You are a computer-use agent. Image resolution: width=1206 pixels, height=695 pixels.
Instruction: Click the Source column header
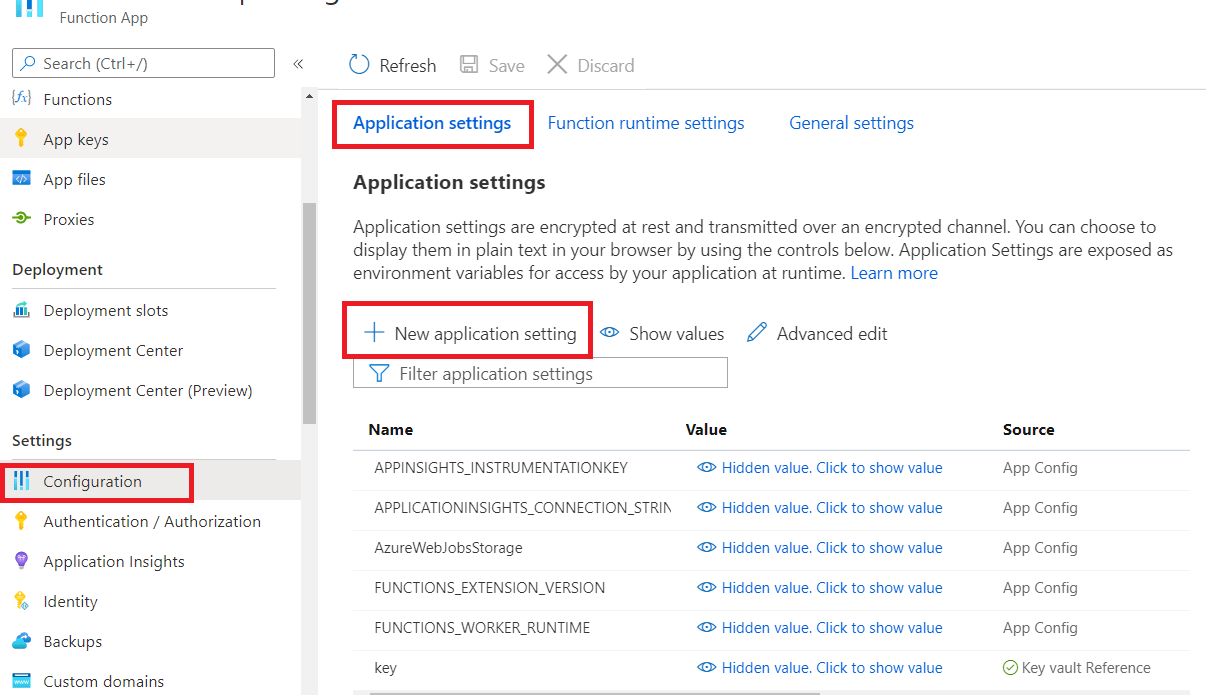click(1029, 429)
